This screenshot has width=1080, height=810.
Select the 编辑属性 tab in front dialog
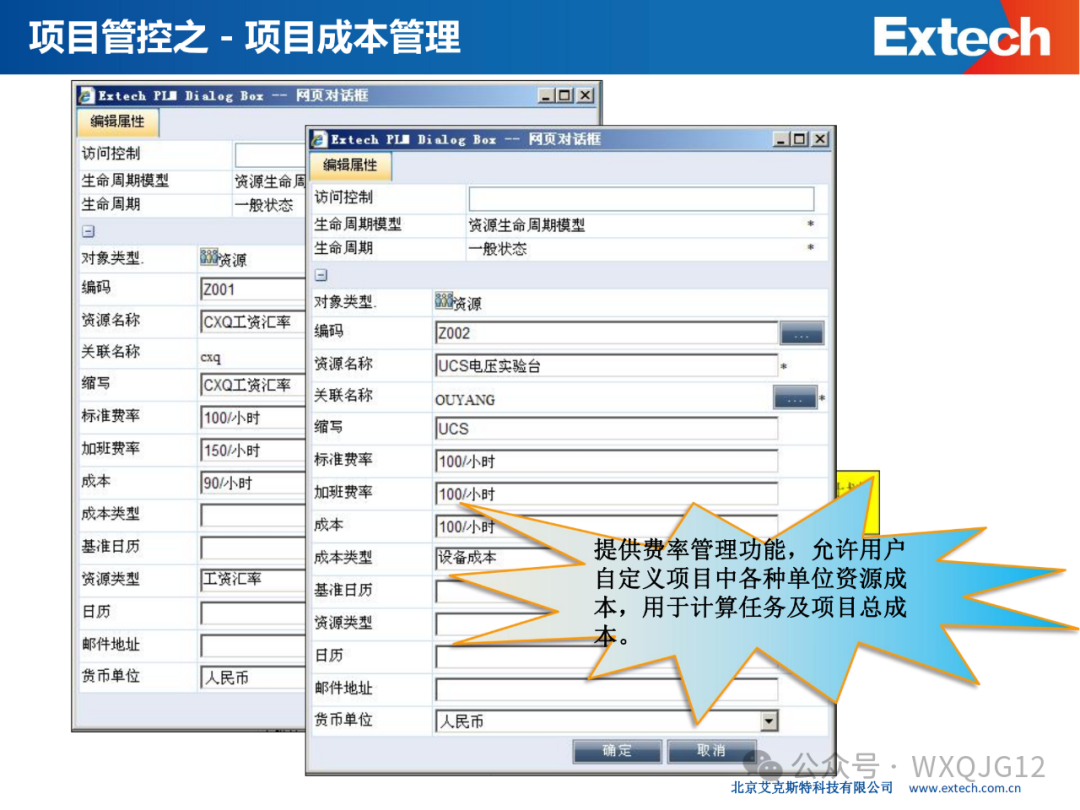tap(351, 165)
